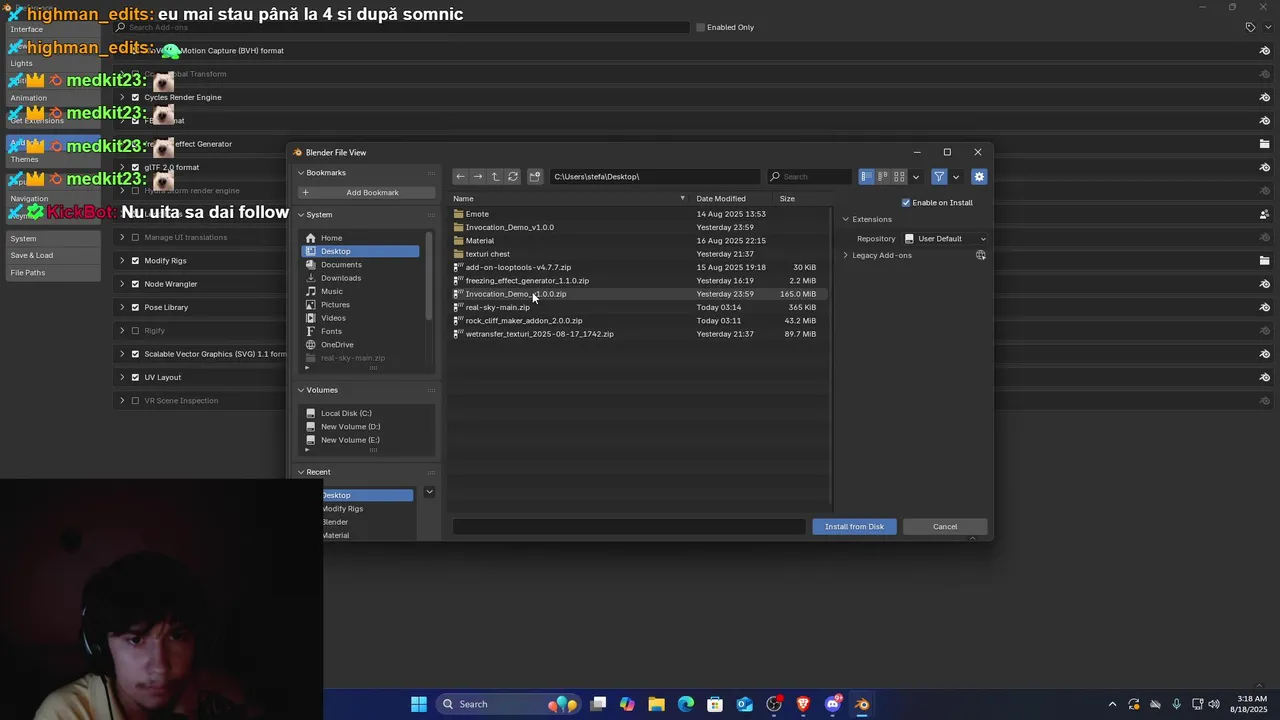Image resolution: width=1280 pixels, height=720 pixels.
Task: Switch to vertical list display mode
Action: (x=867, y=176)
